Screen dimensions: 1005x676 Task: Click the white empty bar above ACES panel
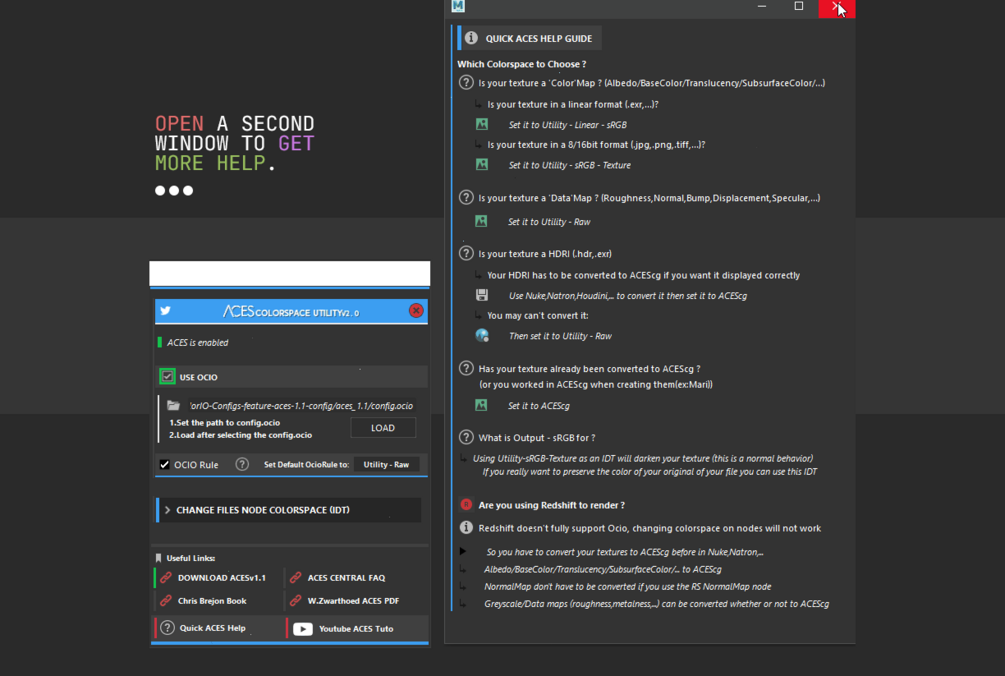click(x=290, y=273)
